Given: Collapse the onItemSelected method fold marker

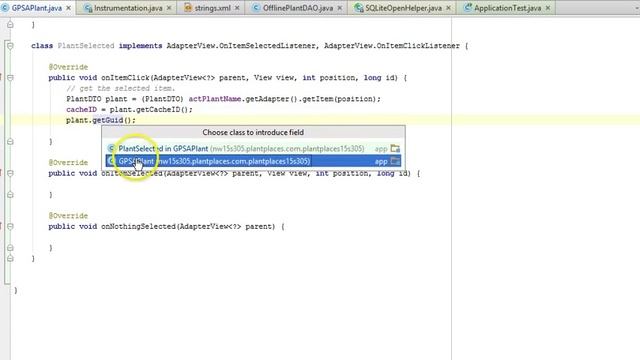Looking at the screenshot, I should 10,173.
